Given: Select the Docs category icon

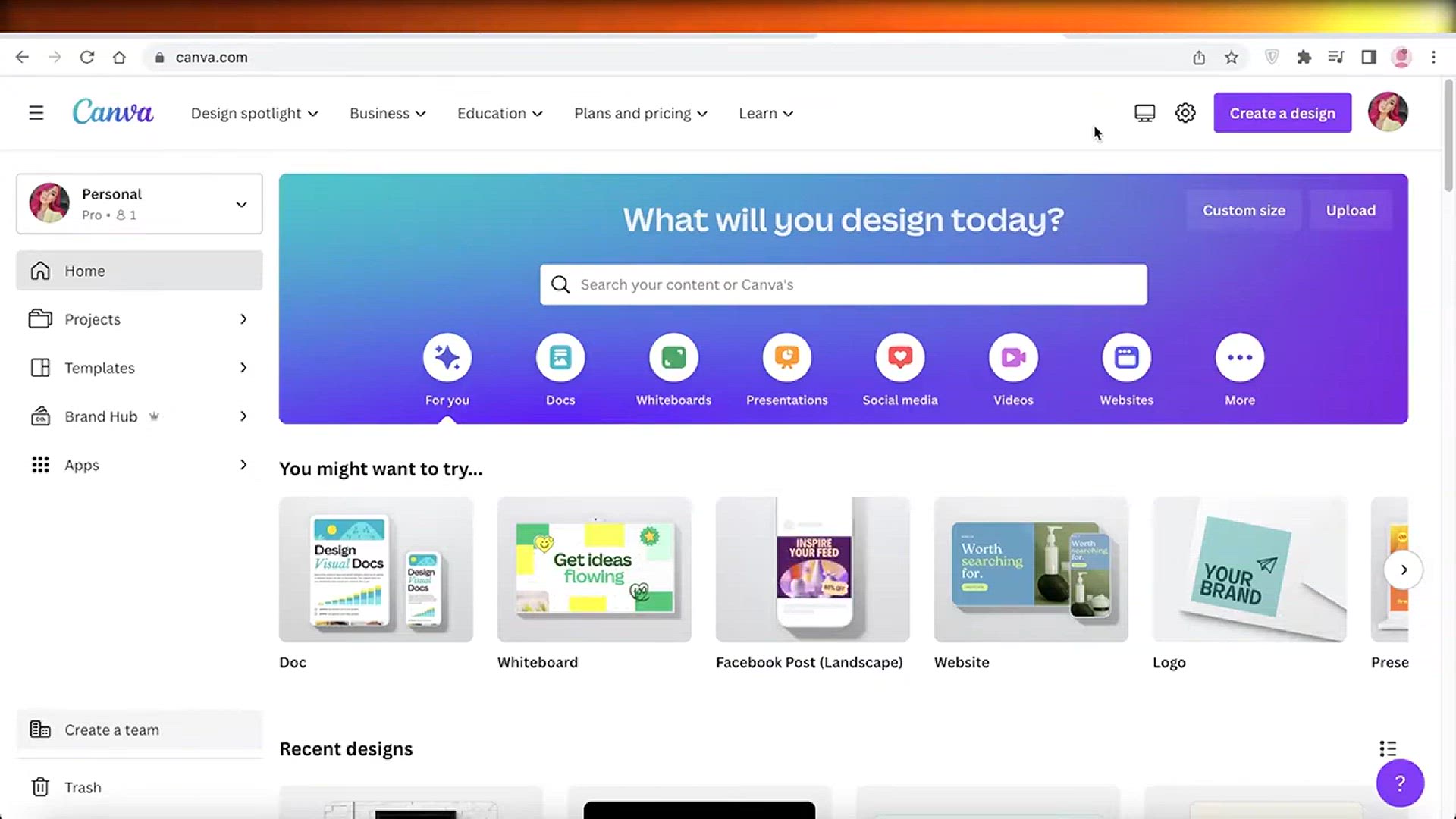Looking at the screenshot, I should coord(560,357).
